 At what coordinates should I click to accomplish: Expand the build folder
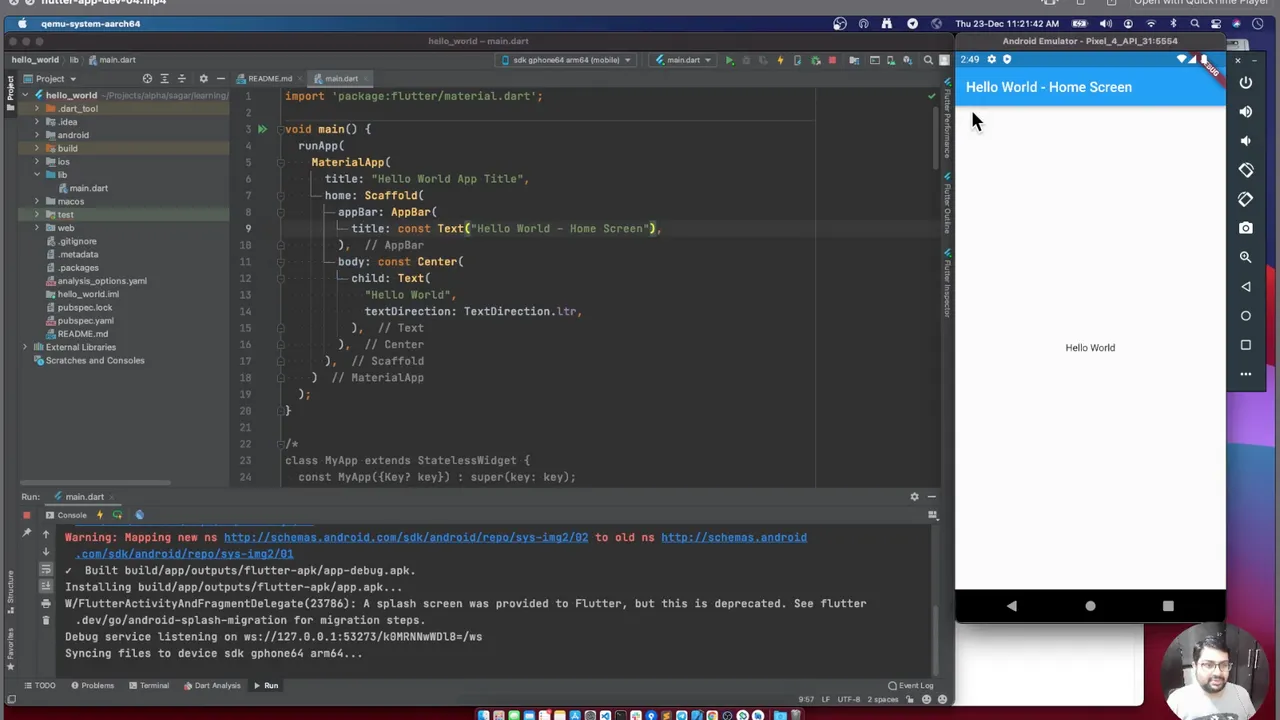pyautogui.click(x=37, y=148)
